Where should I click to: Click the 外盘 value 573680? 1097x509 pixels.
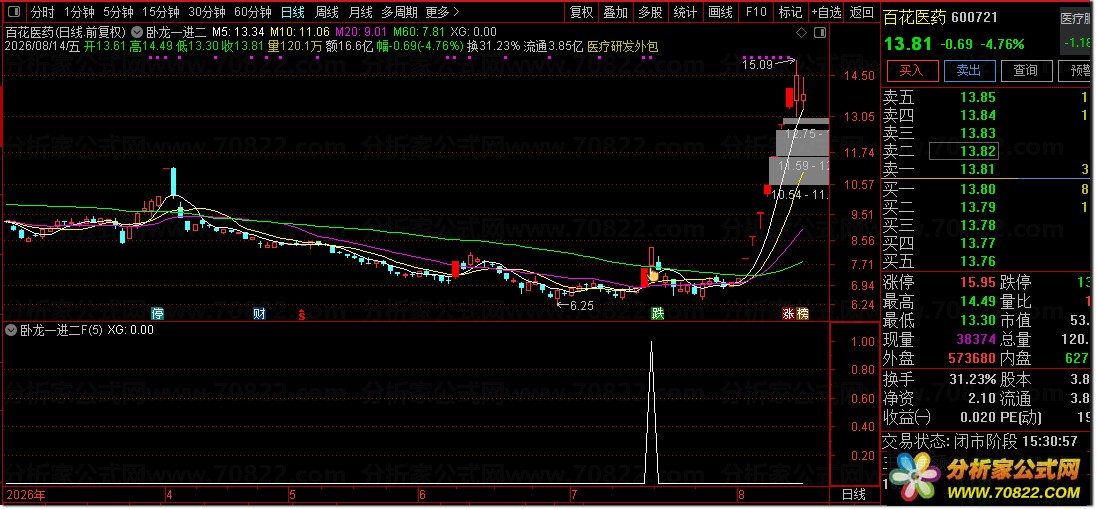pyautogui.click(x=972, y=359)
